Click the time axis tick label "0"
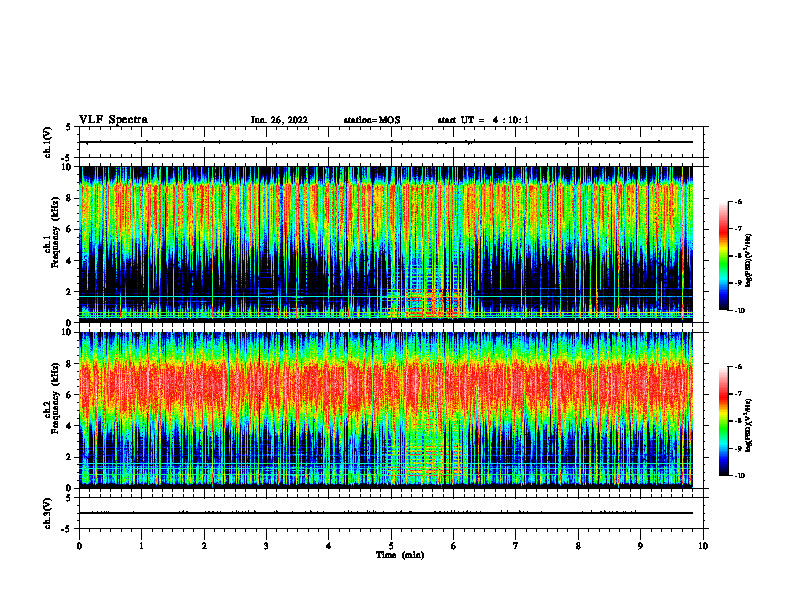 [79, 546]
